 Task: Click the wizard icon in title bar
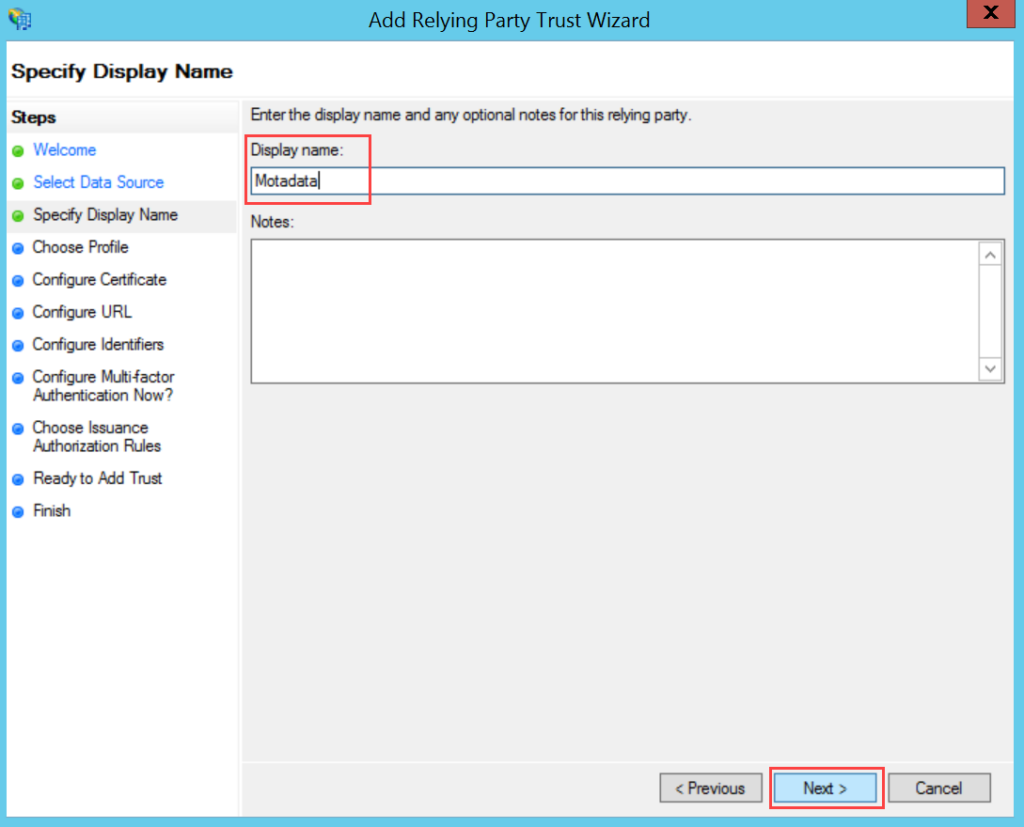coord(19,19)
